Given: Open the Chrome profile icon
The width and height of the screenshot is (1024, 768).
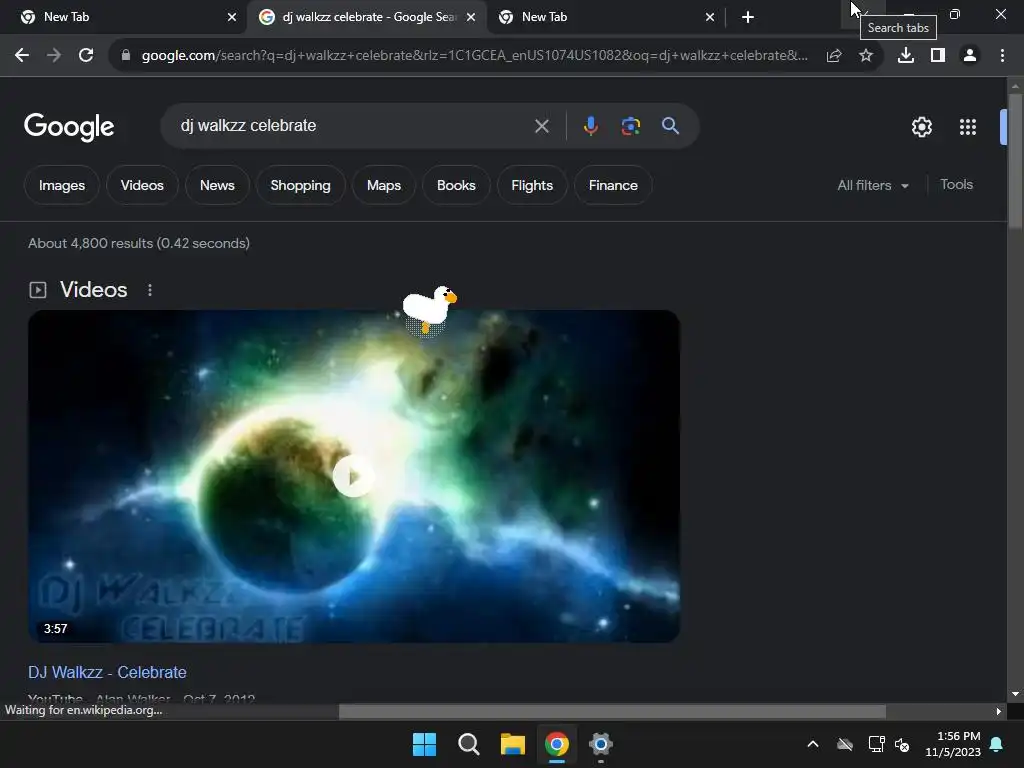Looking at the screenshot, I should point(970,56).
